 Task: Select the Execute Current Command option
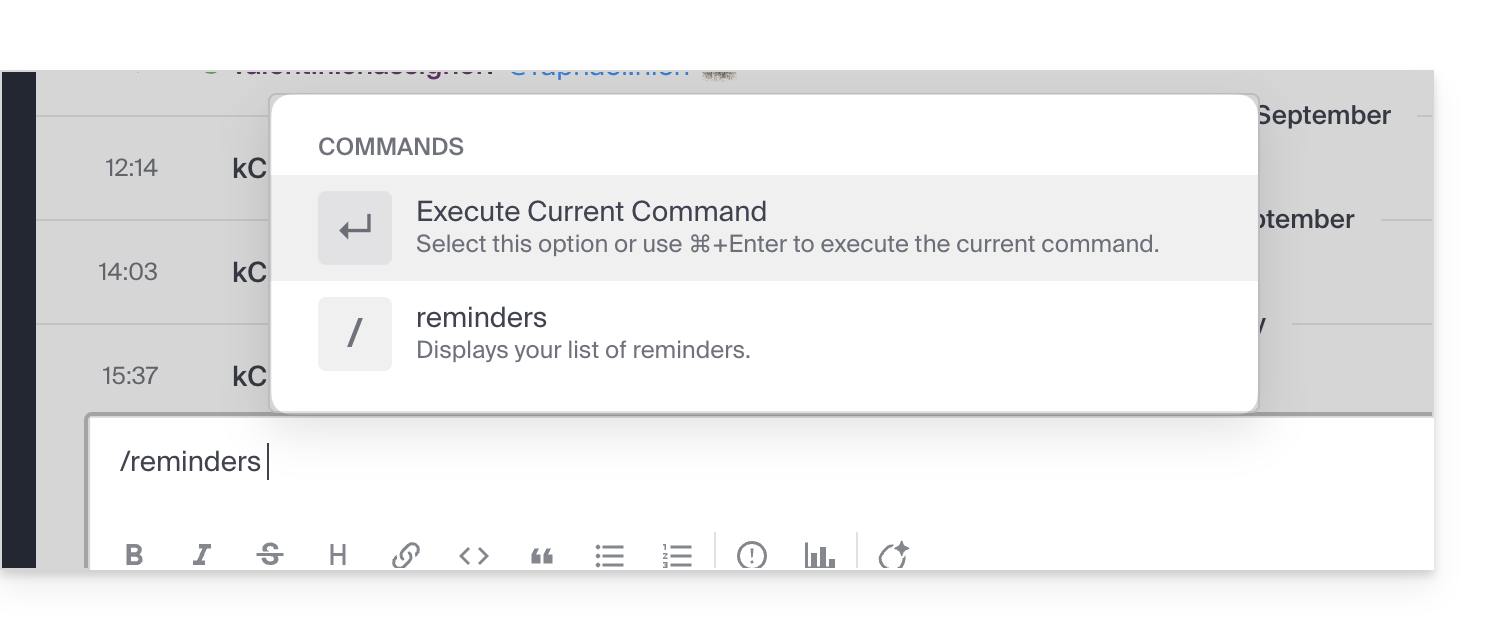click(764, 228)
